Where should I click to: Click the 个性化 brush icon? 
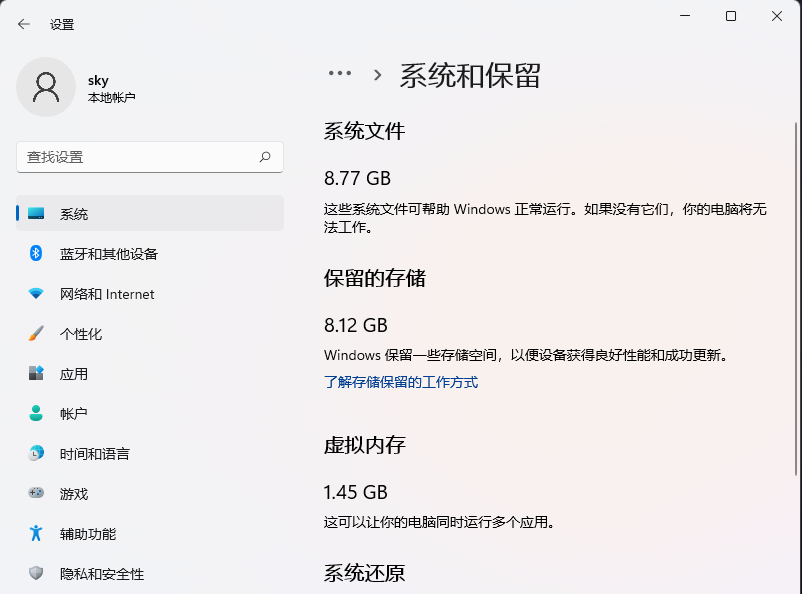34,334
